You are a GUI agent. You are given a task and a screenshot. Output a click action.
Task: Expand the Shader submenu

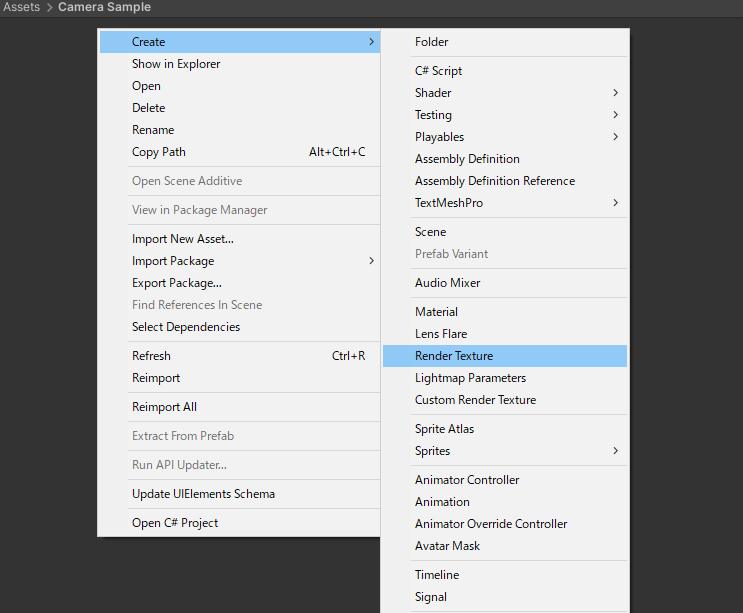(x=505, y=93)
